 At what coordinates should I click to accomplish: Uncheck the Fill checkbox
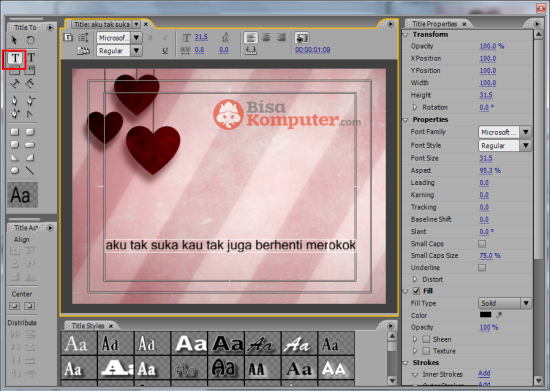coord(416,291)
